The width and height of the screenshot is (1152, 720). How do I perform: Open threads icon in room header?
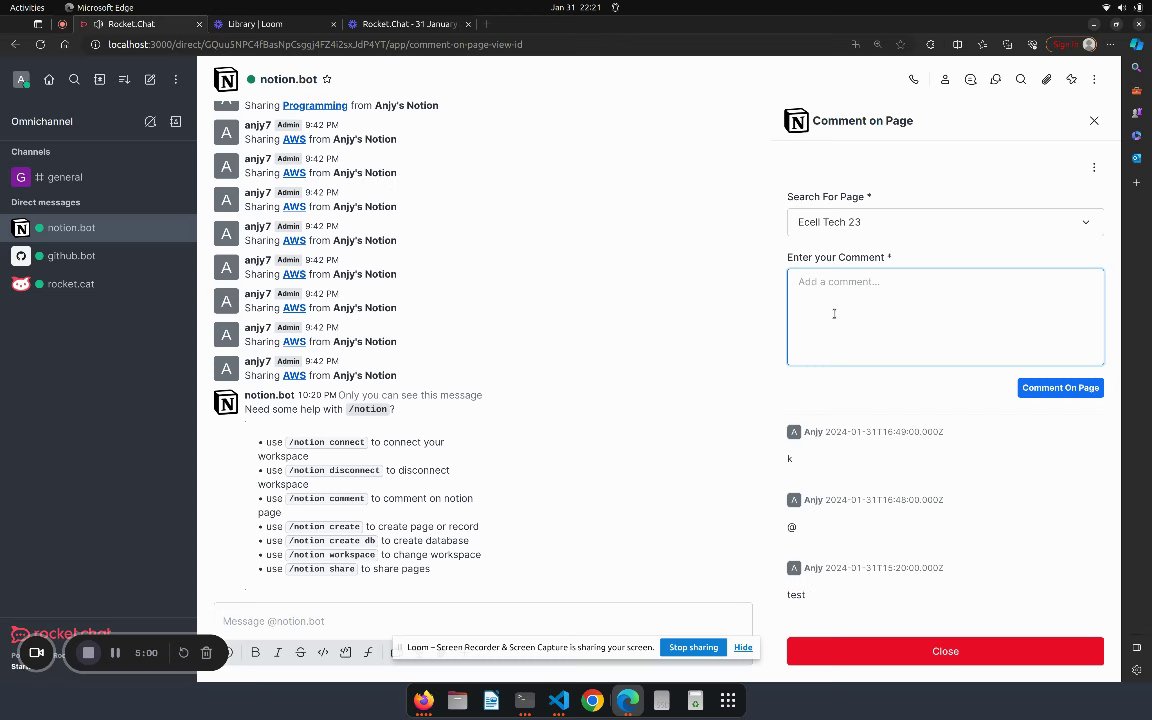pos(971,79)
